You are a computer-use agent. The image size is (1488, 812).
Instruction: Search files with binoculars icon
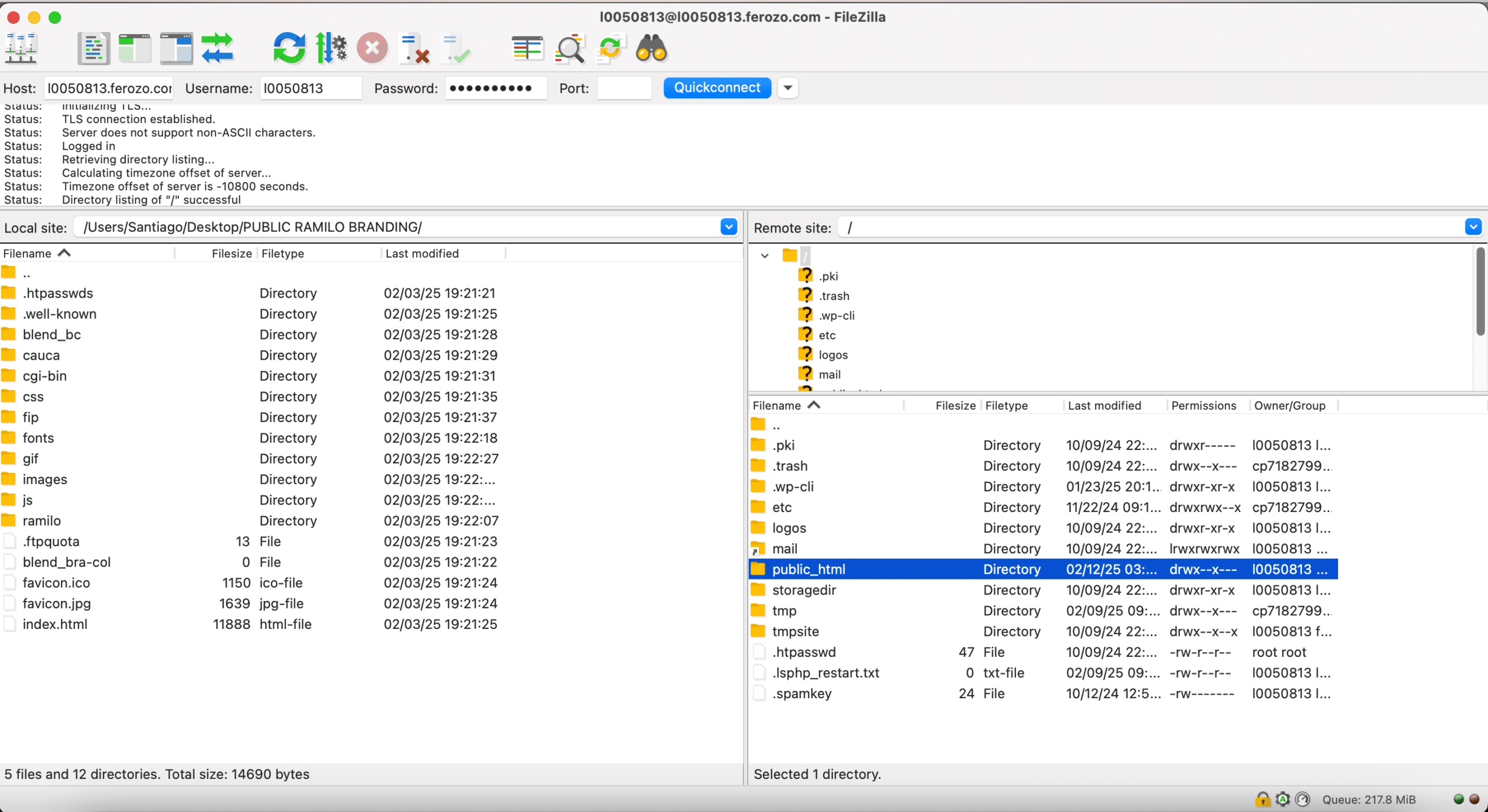[651, 49]
